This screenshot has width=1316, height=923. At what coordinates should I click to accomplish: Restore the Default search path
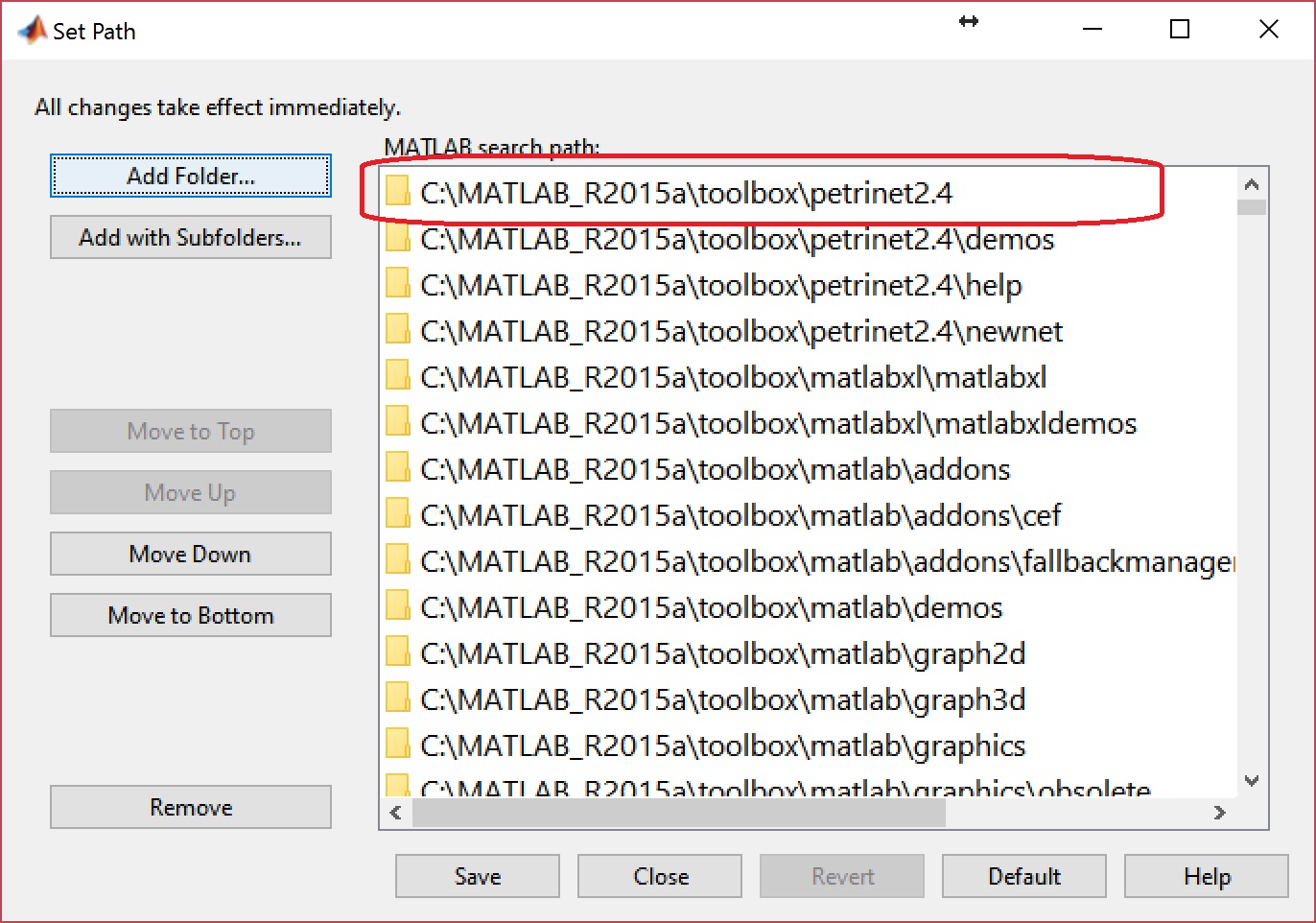(1024, 876)
